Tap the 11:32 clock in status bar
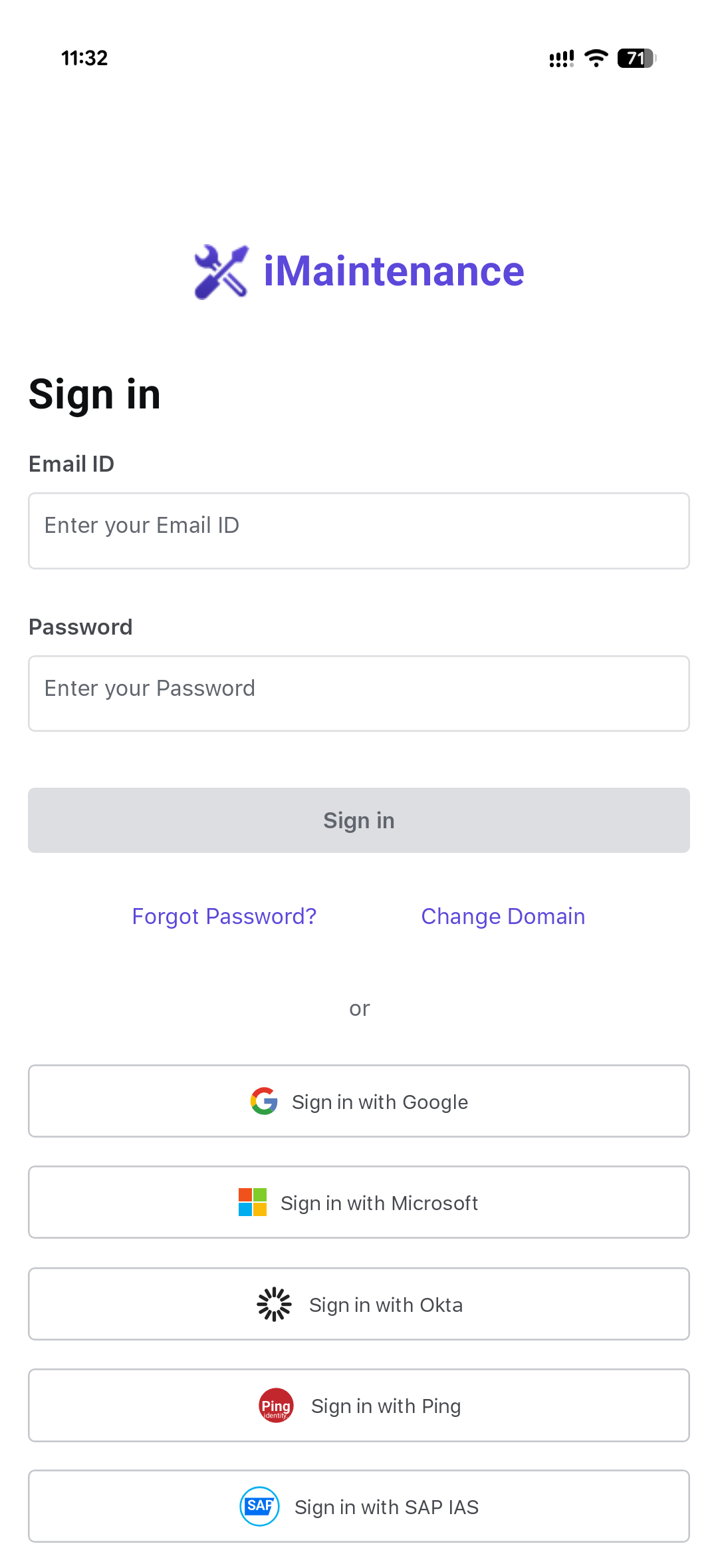718x1568 pixels. click(x=84, y=59)
